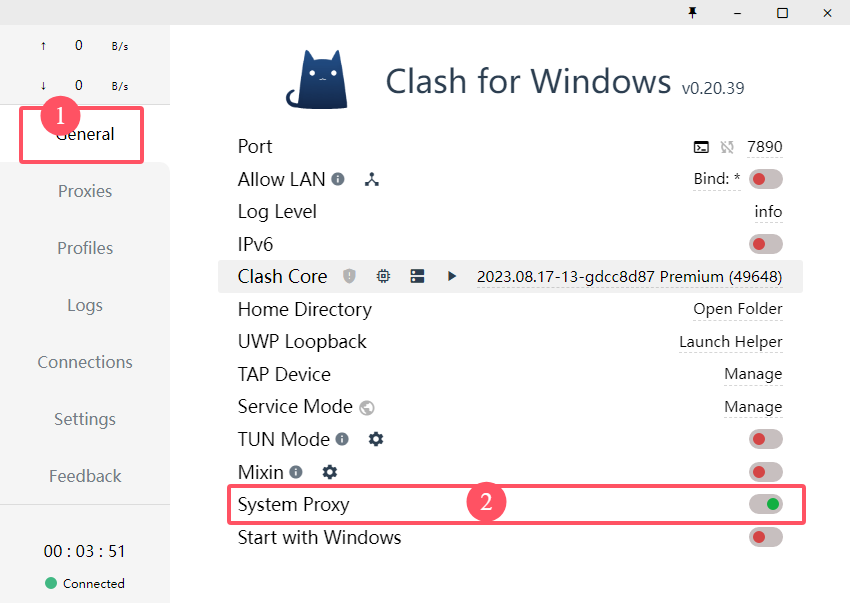Switch to the Proxies tab
Viewport: 850px width, 603px height.
(x=85, y=191)
